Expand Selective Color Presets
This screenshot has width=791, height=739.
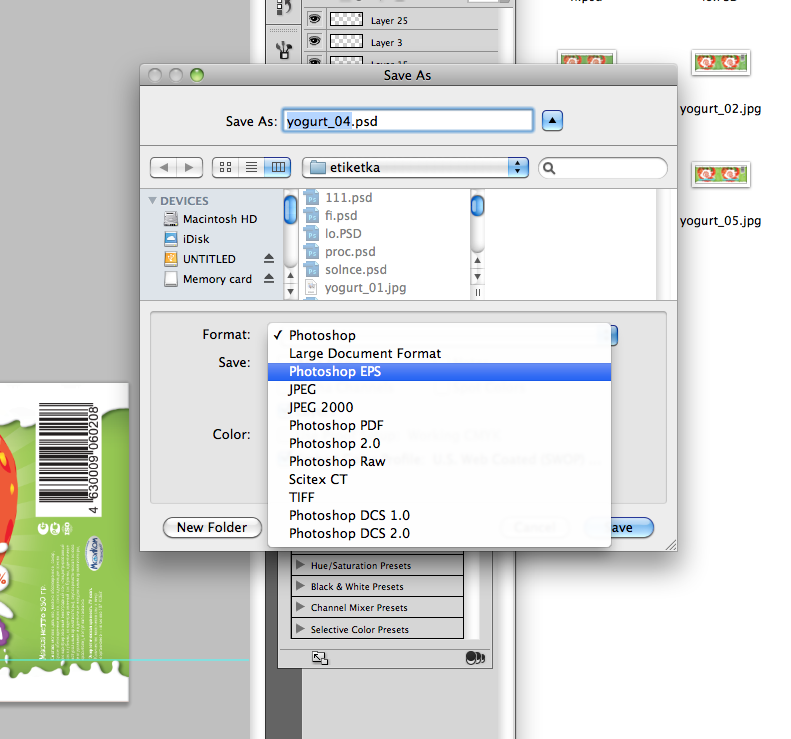(x=300, y=629)
